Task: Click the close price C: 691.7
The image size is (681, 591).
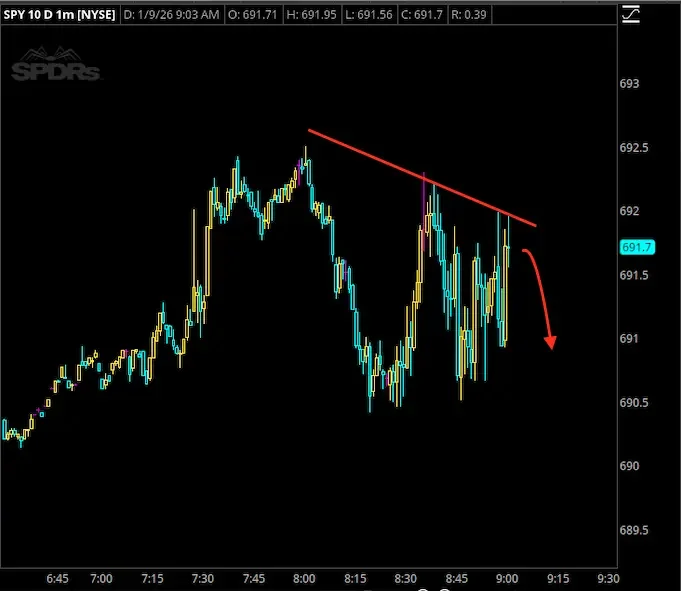Action: click(x=422, y=15)
